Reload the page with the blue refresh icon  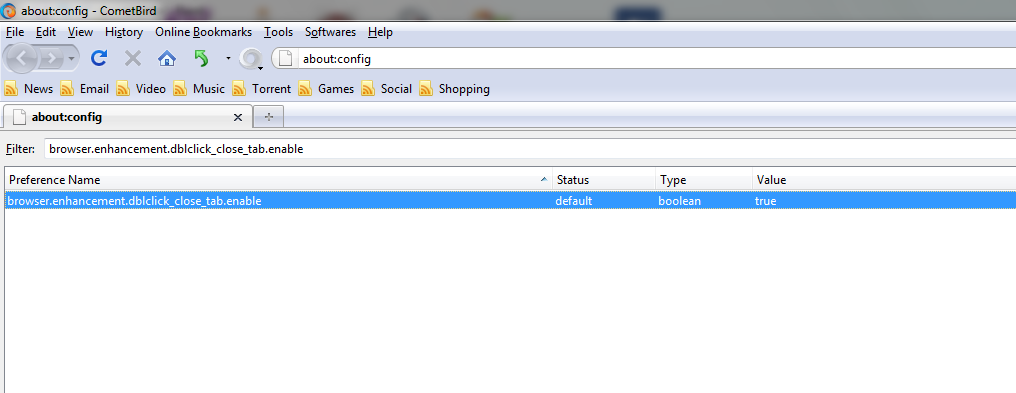tap(98, 59)
